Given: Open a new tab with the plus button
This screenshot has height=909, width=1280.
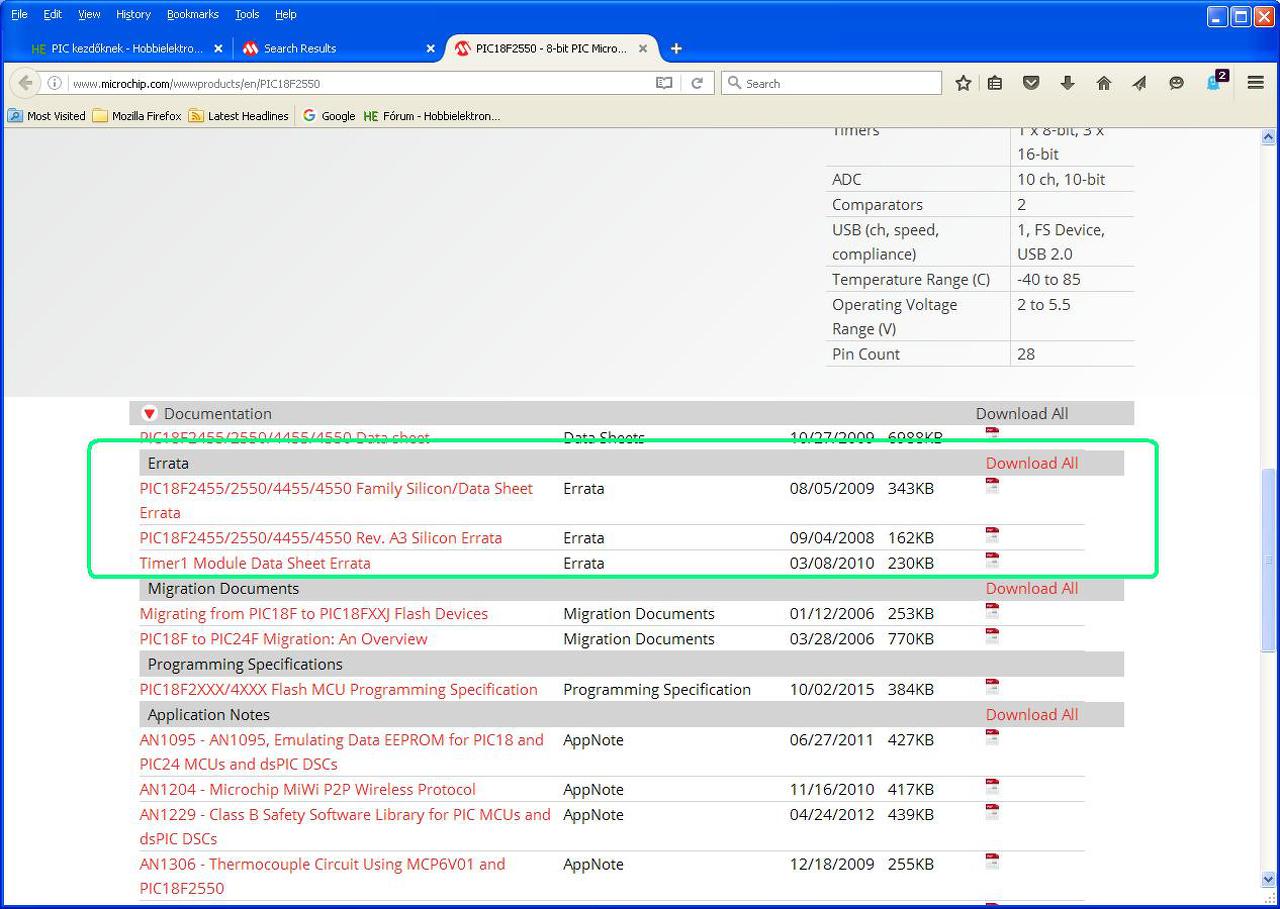Looking at the screenshot, I should pyautogui.click(x=676, y=48).
